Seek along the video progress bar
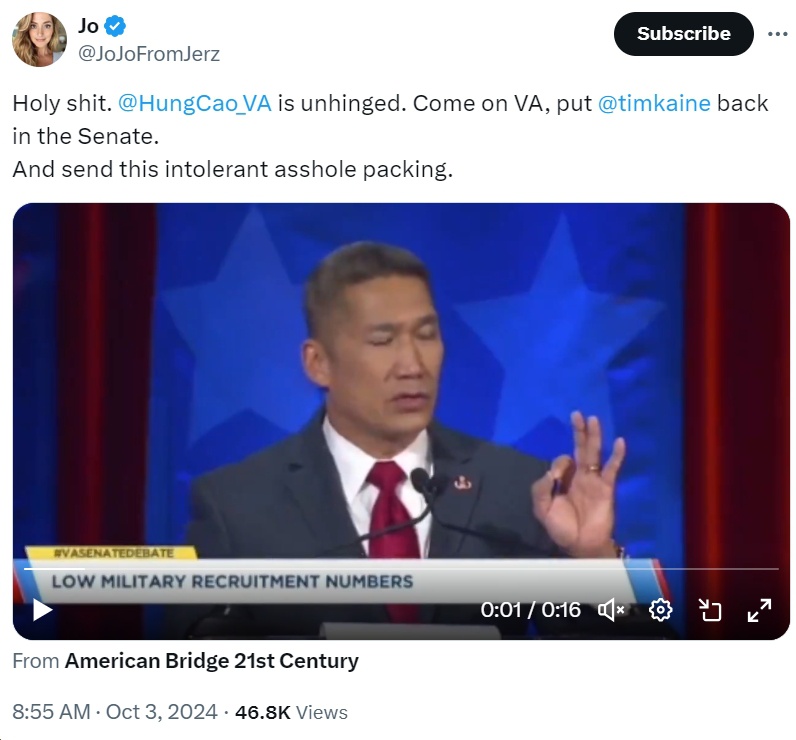 point(400,569)
